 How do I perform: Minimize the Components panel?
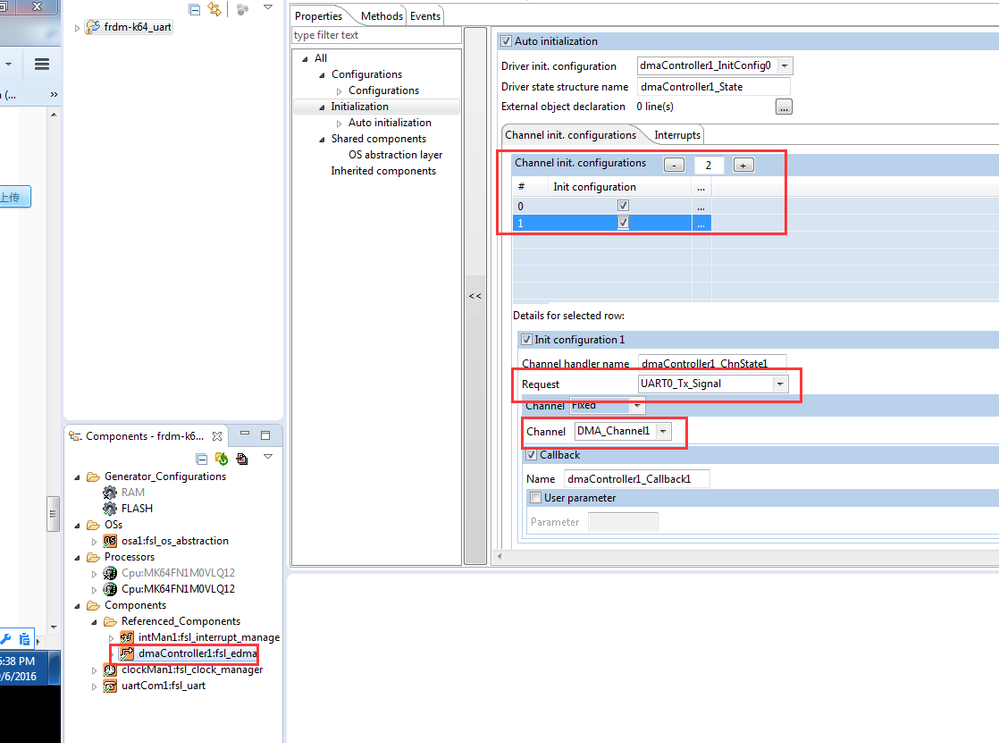[245, 434]
